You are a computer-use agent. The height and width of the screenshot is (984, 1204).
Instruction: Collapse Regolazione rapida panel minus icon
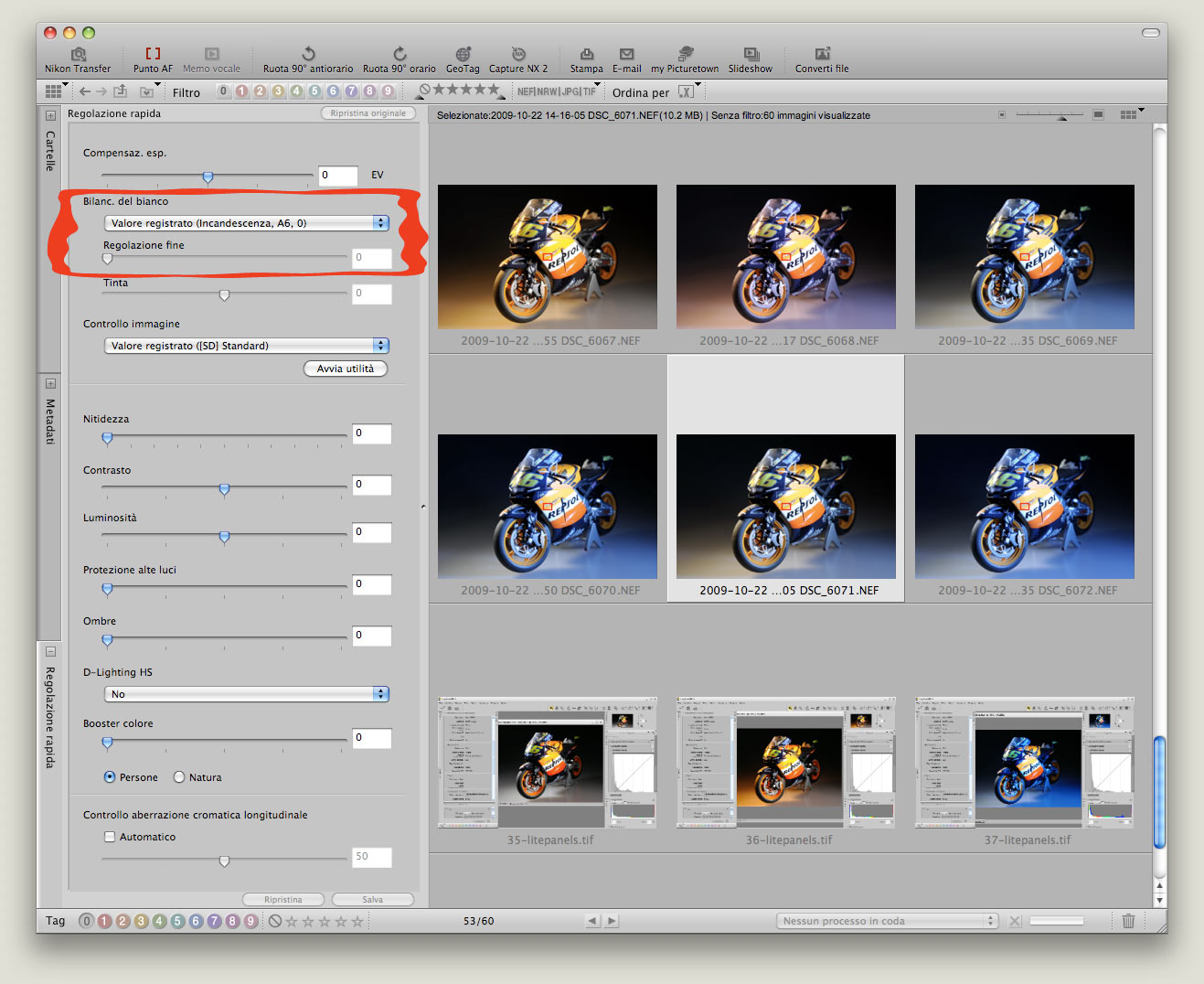(x=50, y=652)
